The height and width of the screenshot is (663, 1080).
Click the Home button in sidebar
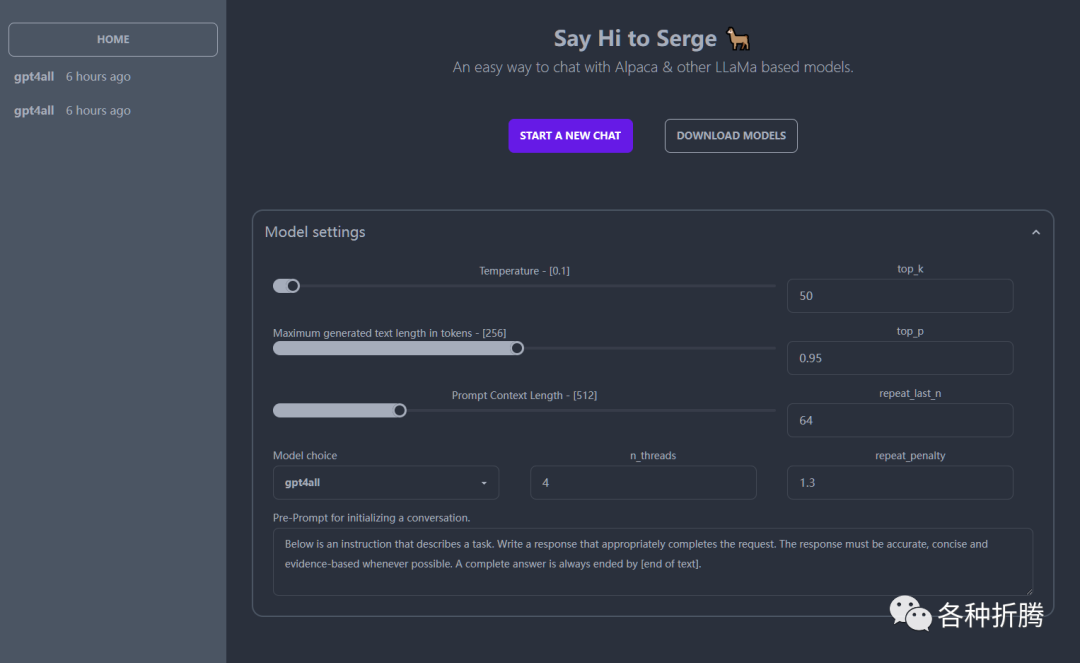pos(113,39)
